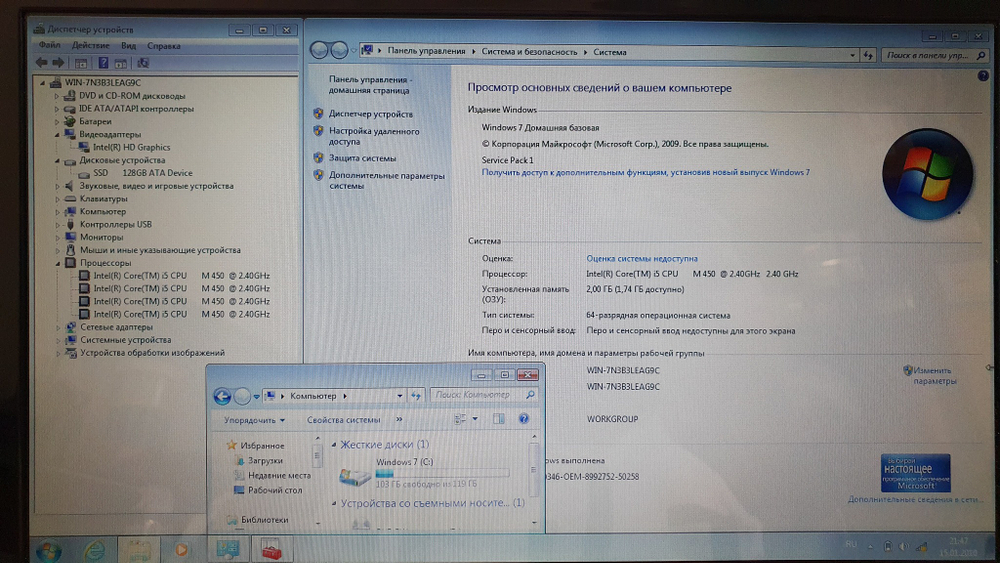Image resolution: width=1000 pixels, height=563 pixels.
Task: Click help icon in System window corner
Action: point(983,76)
